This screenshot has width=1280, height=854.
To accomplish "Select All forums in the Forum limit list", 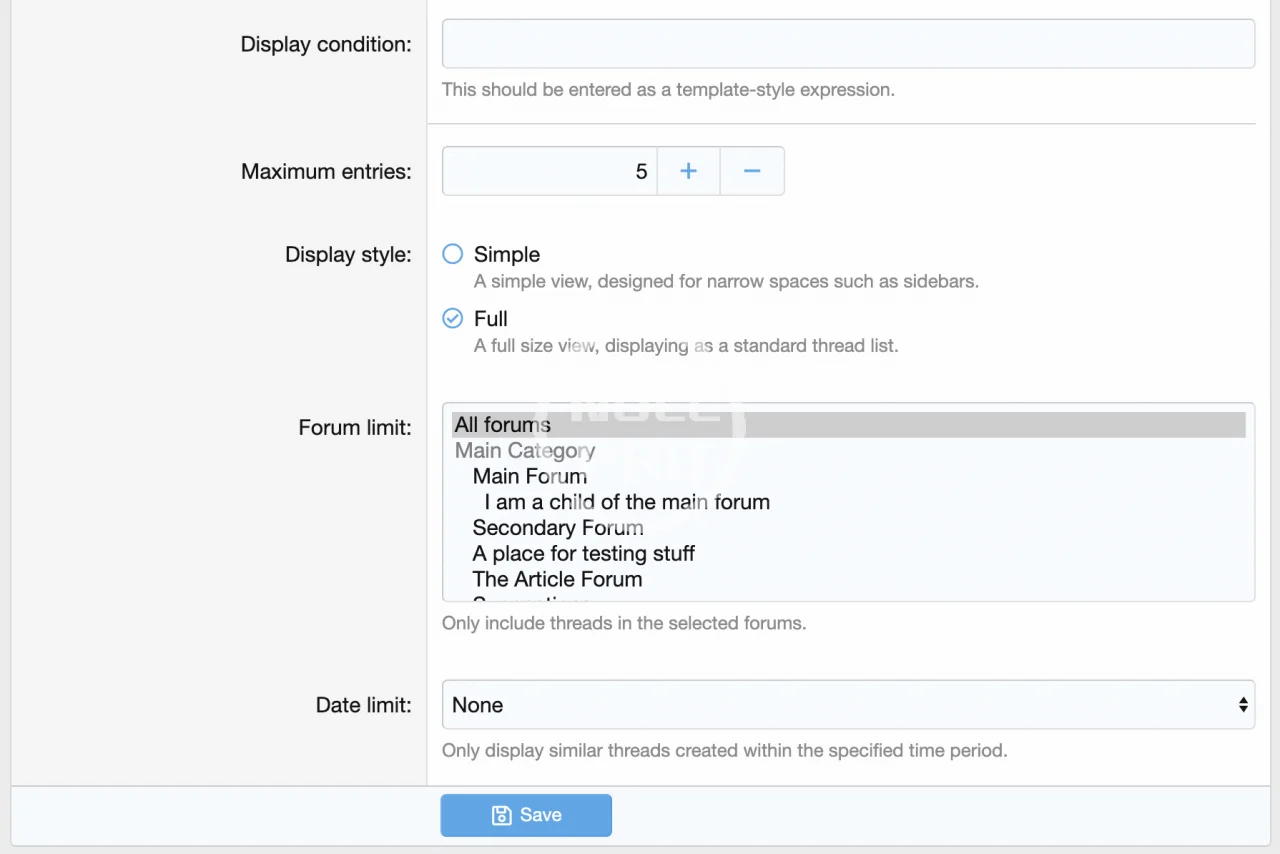I will point(502,425).
